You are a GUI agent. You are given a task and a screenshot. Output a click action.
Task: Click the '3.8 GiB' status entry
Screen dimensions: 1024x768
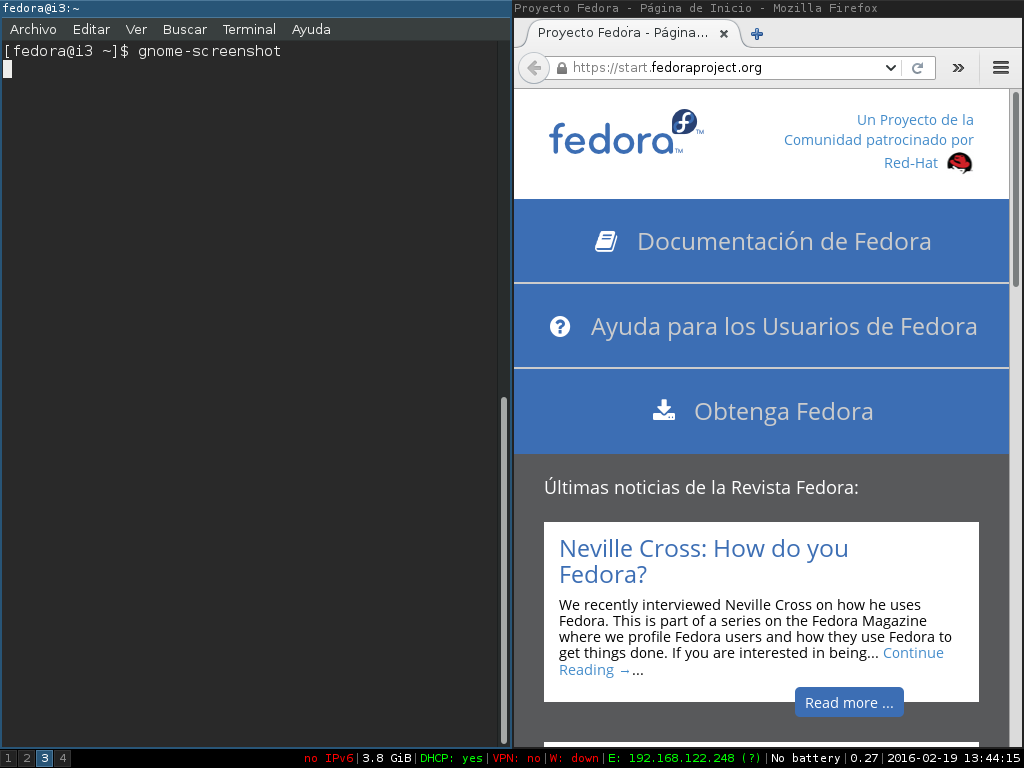[x=387, y=758]
